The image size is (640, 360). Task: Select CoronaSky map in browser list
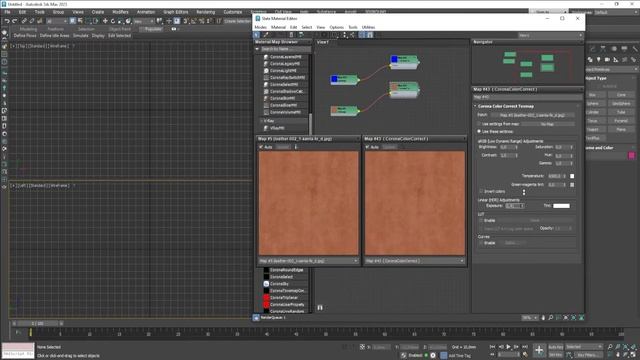(x=279, y=284)
